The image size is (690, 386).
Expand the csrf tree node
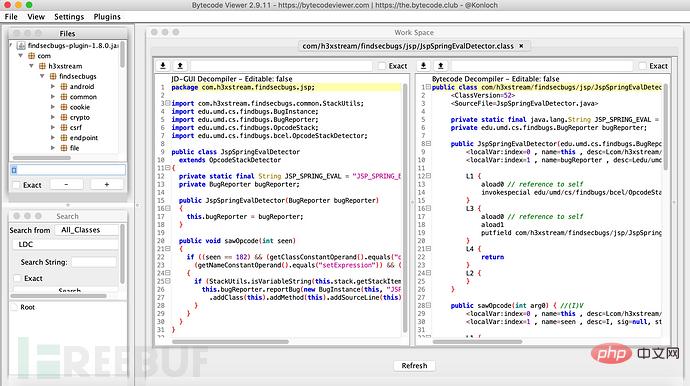pos(53,127)
